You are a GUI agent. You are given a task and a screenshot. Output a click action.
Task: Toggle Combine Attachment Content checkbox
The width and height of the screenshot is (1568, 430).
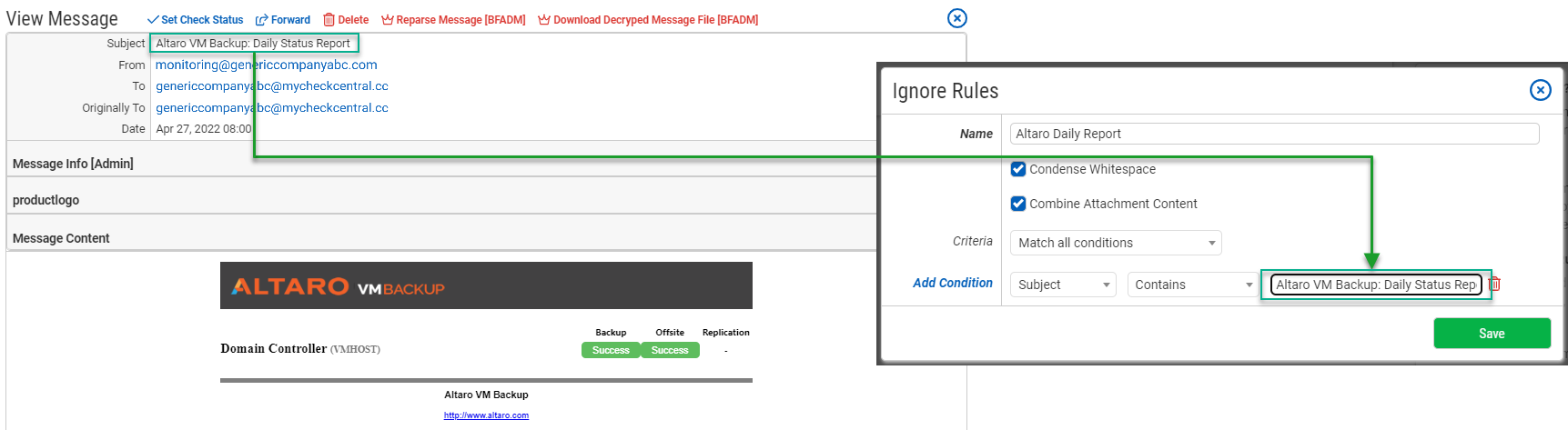[1018, 204]
